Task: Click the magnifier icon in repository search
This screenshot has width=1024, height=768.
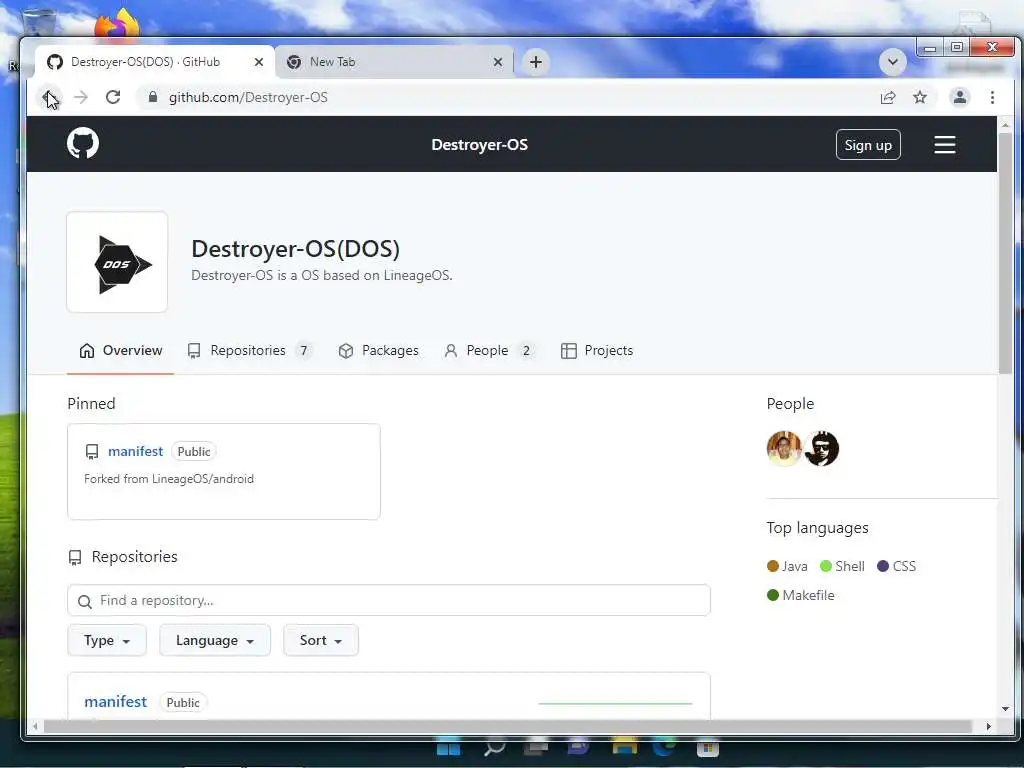Action: 84,601
